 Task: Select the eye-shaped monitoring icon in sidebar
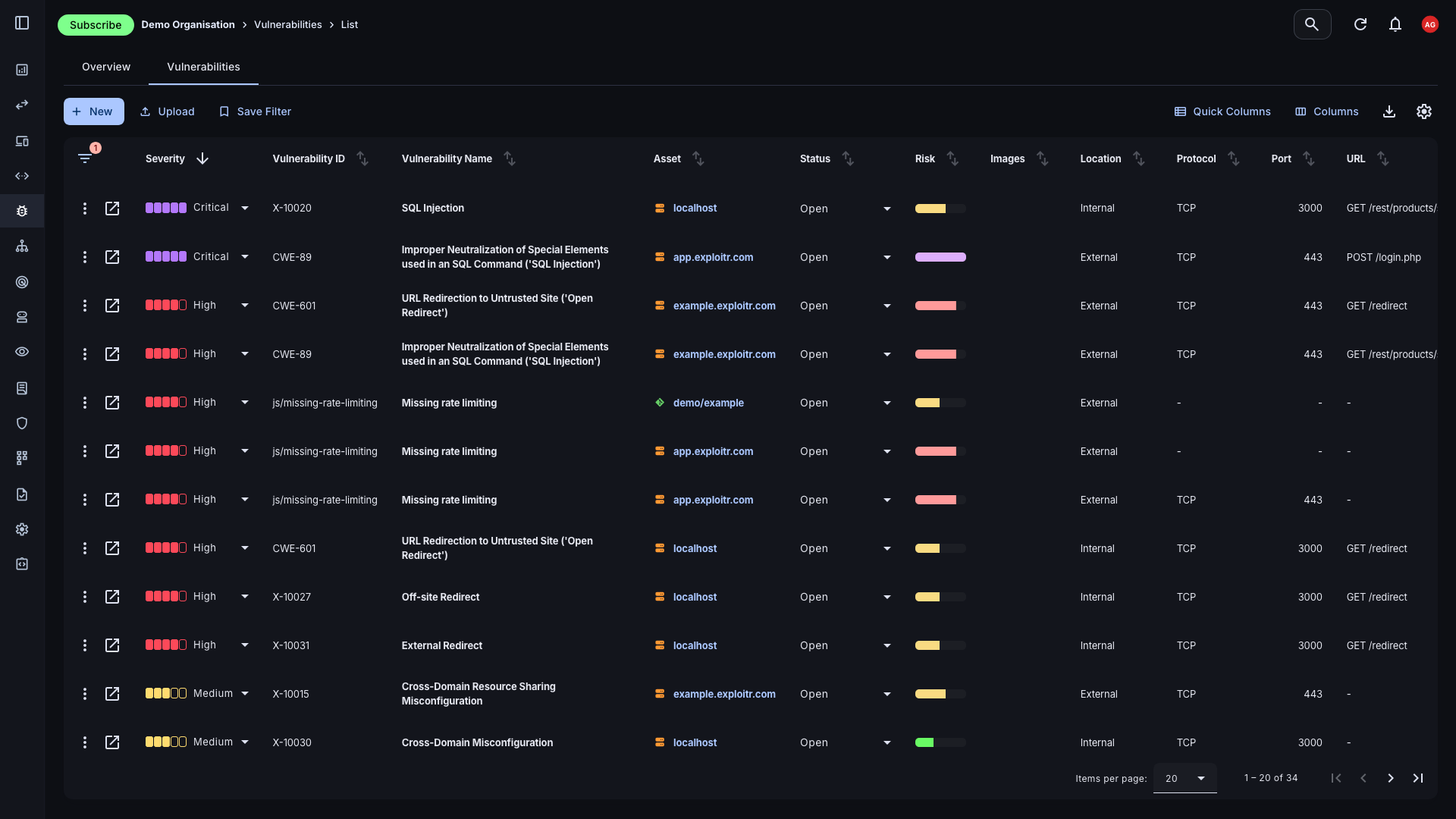(22, 352)
